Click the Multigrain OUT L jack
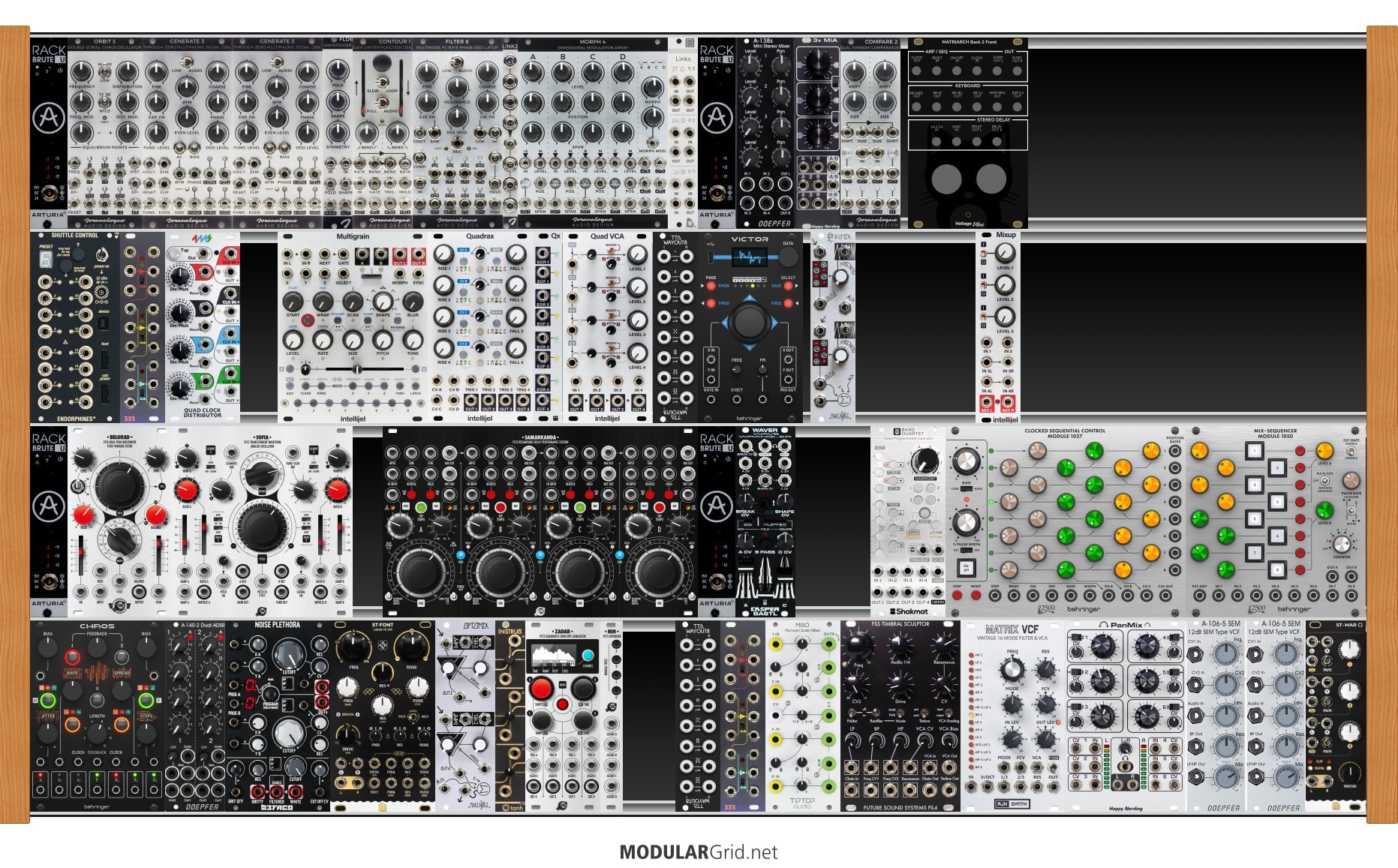This screenshot has width=1398, height=868. pyautogui.click(x=399, y=254)
